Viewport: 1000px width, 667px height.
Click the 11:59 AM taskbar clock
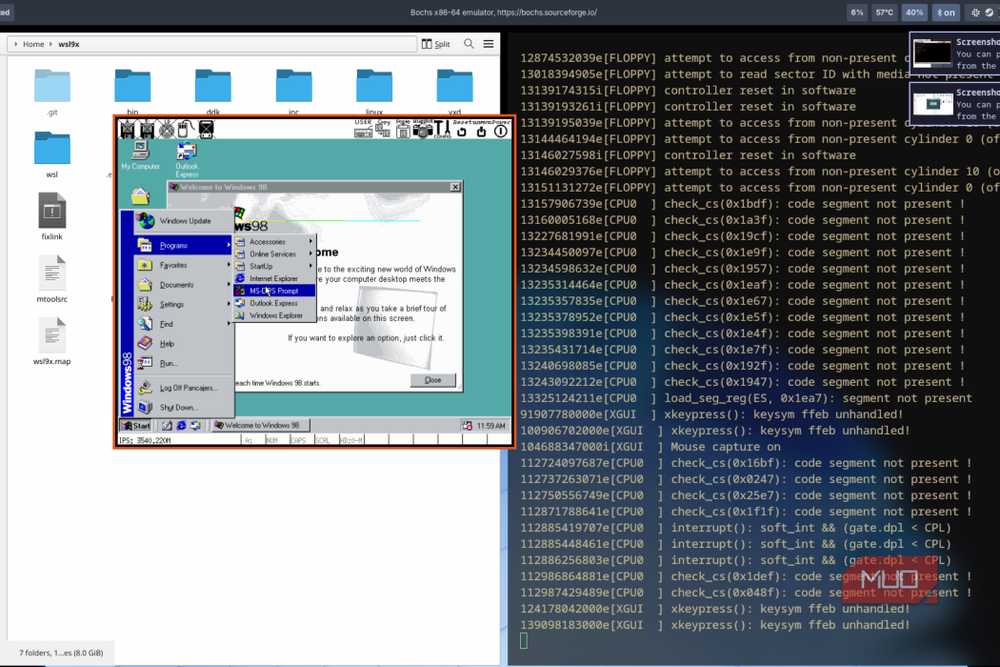click(491, 426)
